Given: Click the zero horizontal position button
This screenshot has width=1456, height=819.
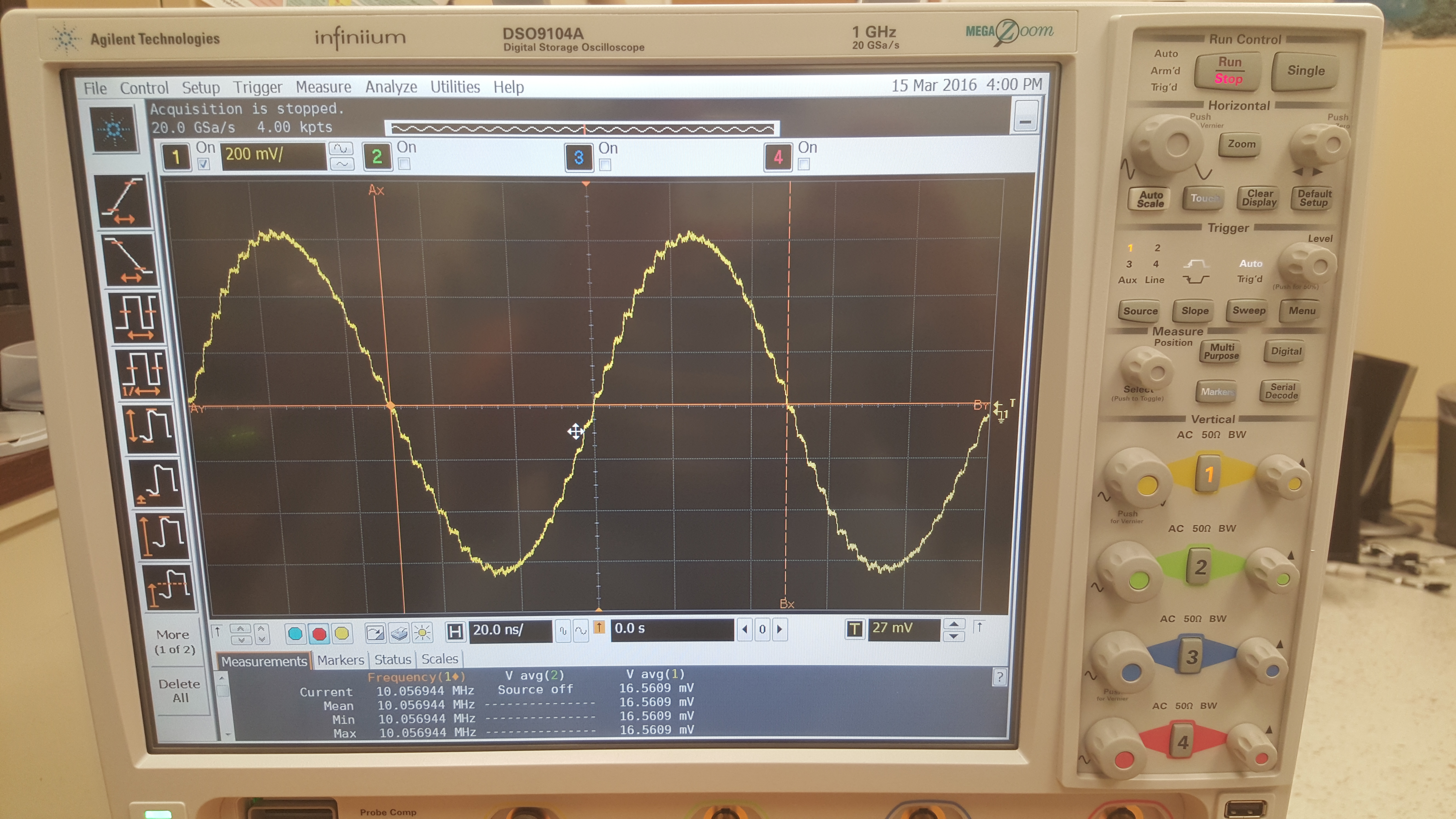Looking at the screenshot, I should tap(763, 629).
